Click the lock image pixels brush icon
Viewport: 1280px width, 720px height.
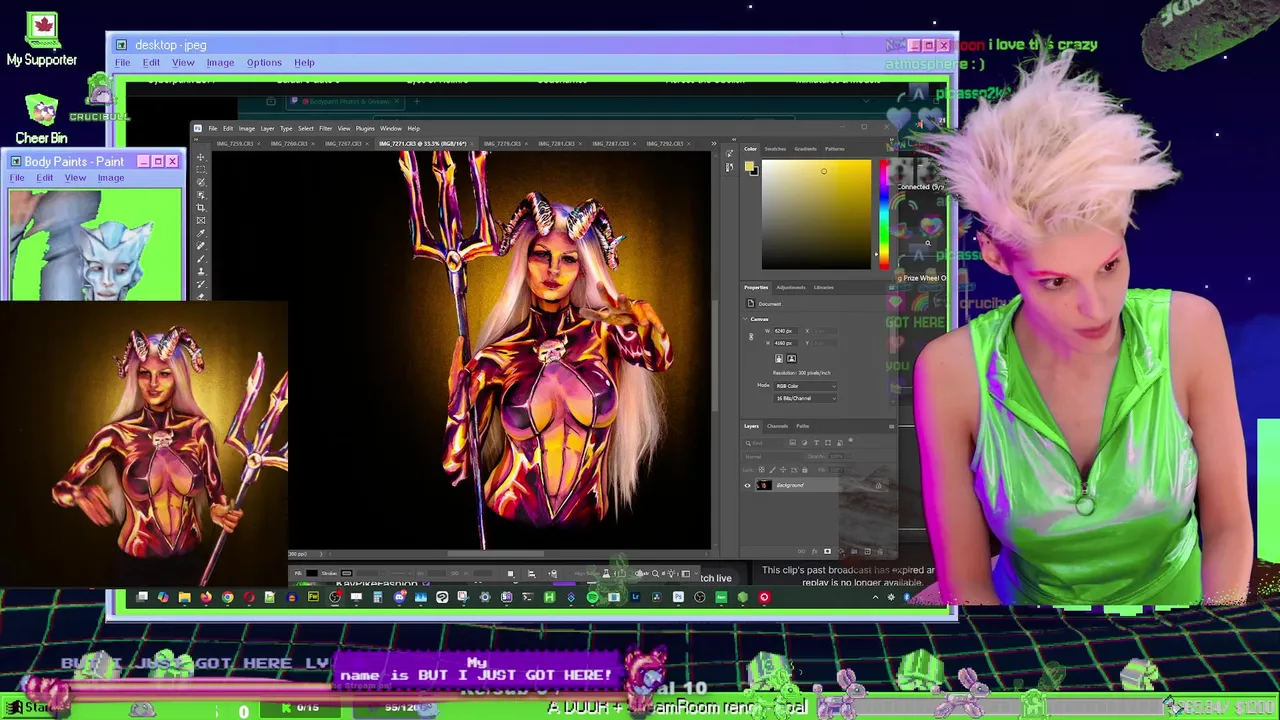coord(773,469)
